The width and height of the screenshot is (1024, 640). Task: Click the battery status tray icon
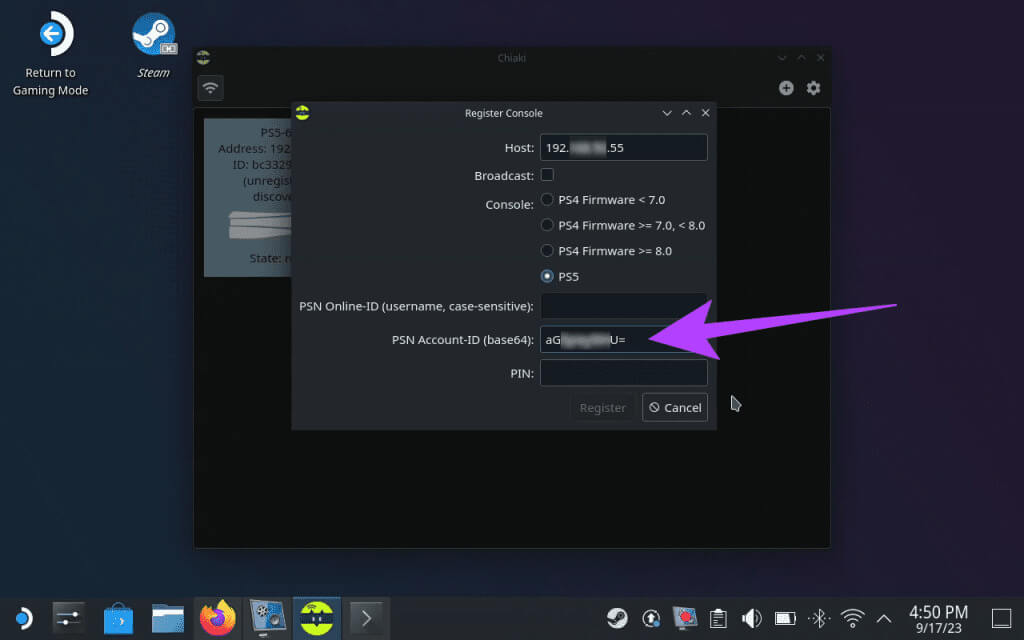pyautogui.click(x=785, y=618)
